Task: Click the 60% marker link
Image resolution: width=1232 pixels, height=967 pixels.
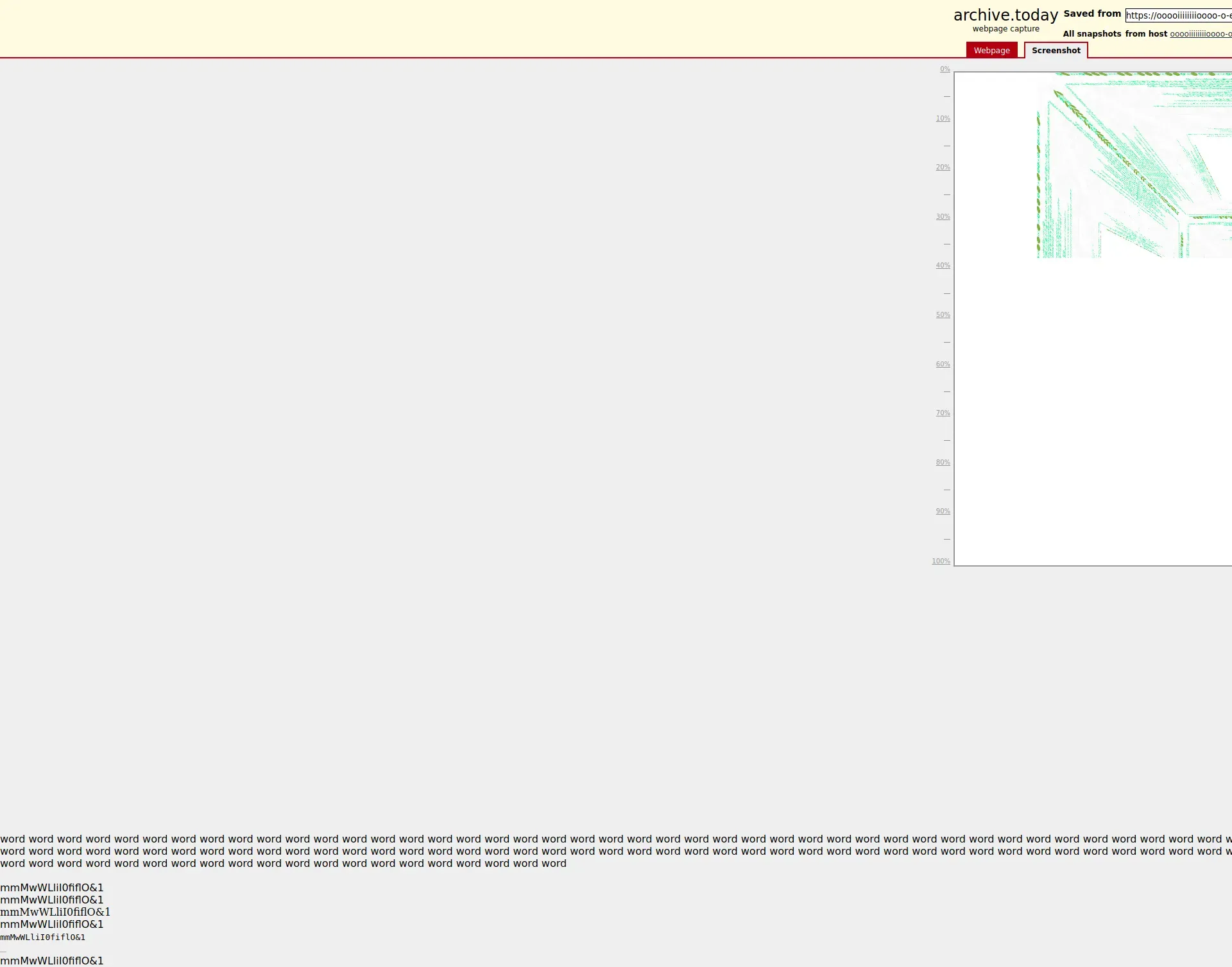Action: 943,364
